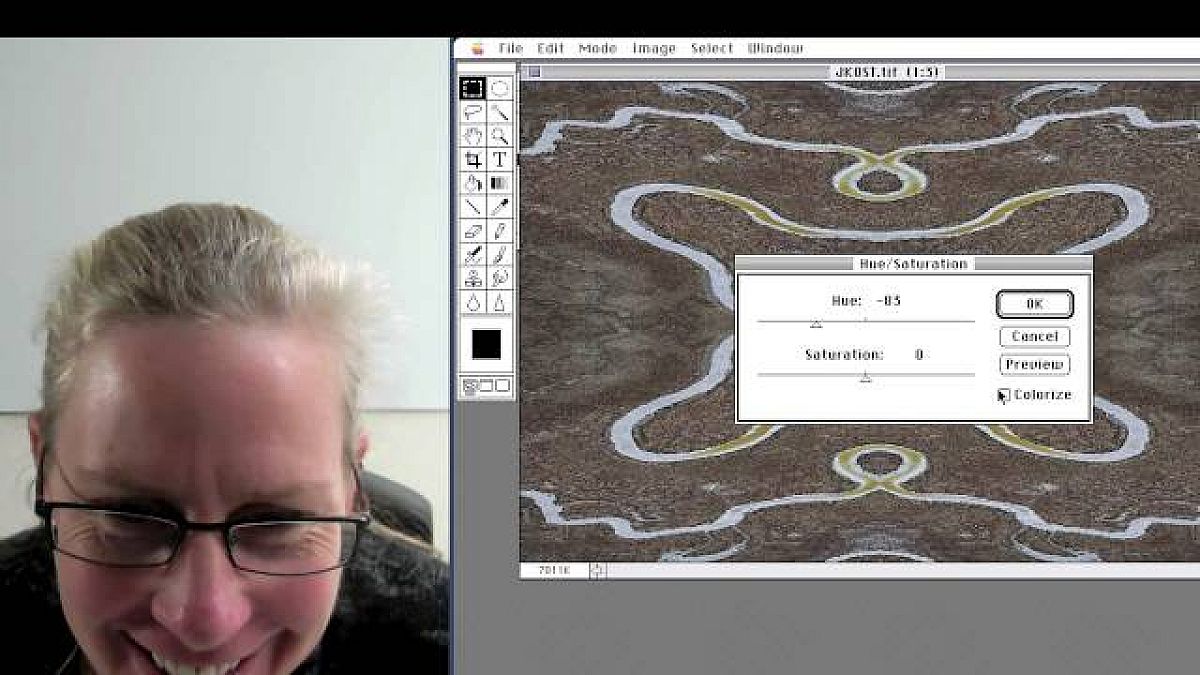The image size is (1200, 675).
Task: Pick the Crop tool
Action: [x=473, y=160]
